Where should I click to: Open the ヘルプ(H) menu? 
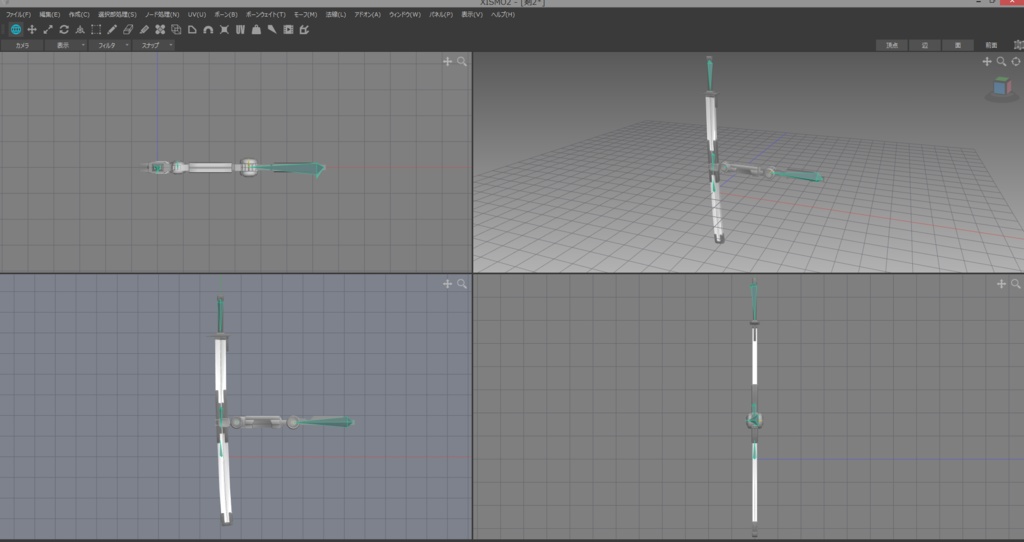tap(503, 14)
